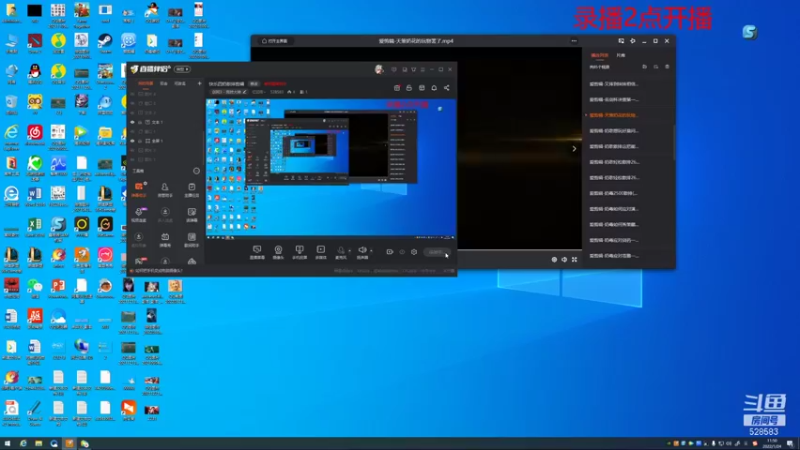Click the playlist scrollbar in the video player

click(674, 143)
